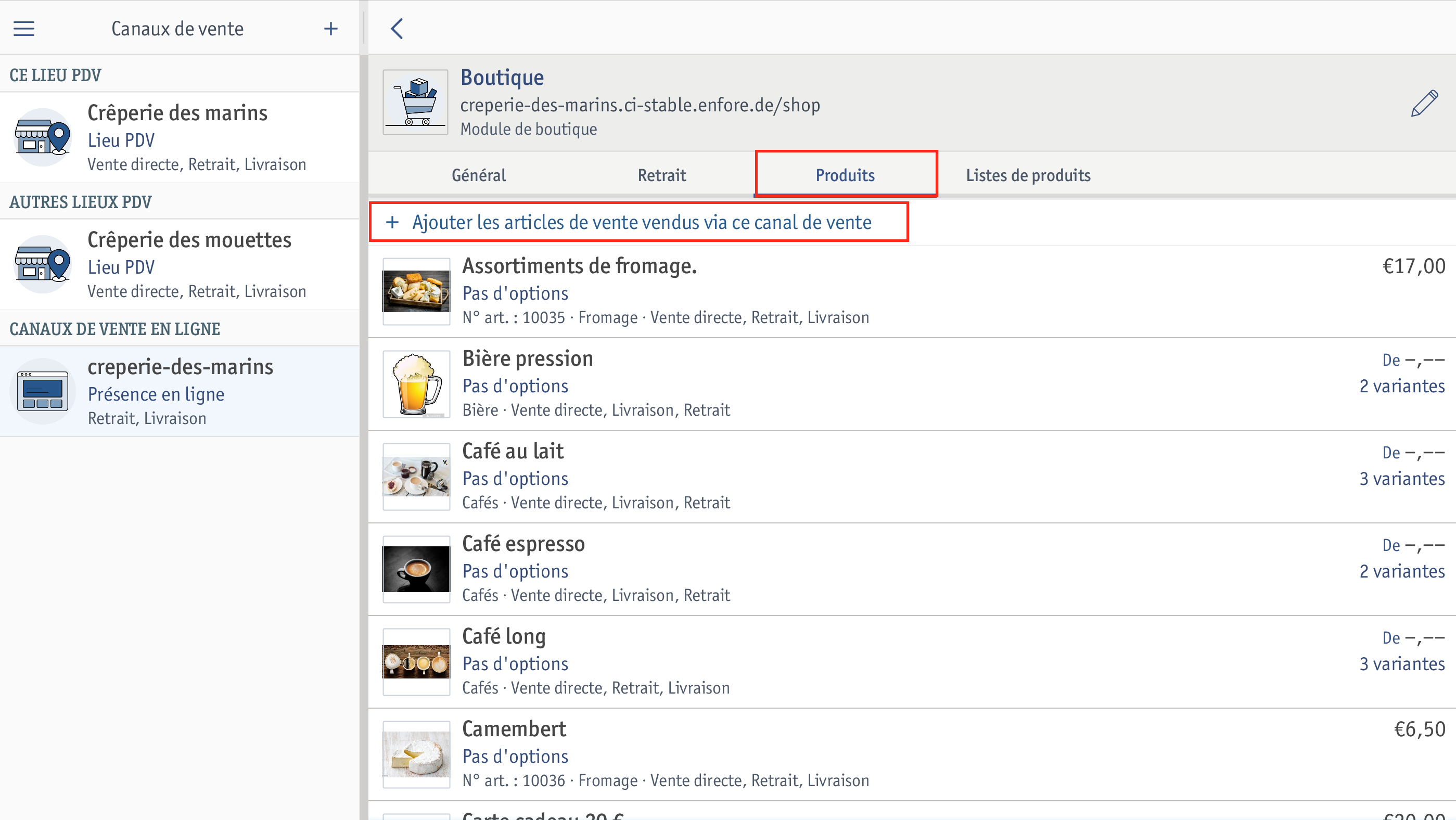Click 2 variantes for Bière pression

(1402, 386)
